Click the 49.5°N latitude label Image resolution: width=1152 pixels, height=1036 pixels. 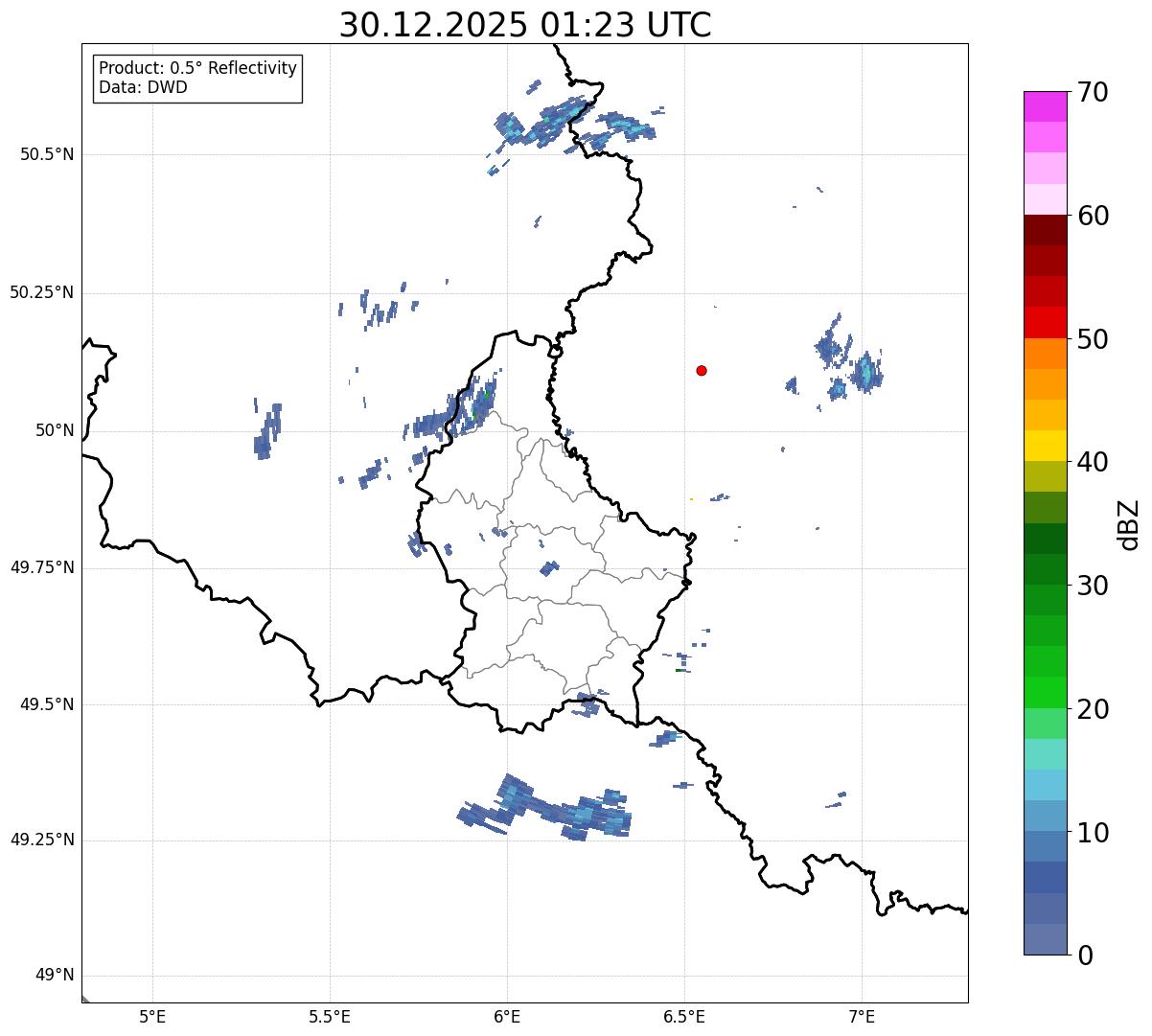[47, 704]
